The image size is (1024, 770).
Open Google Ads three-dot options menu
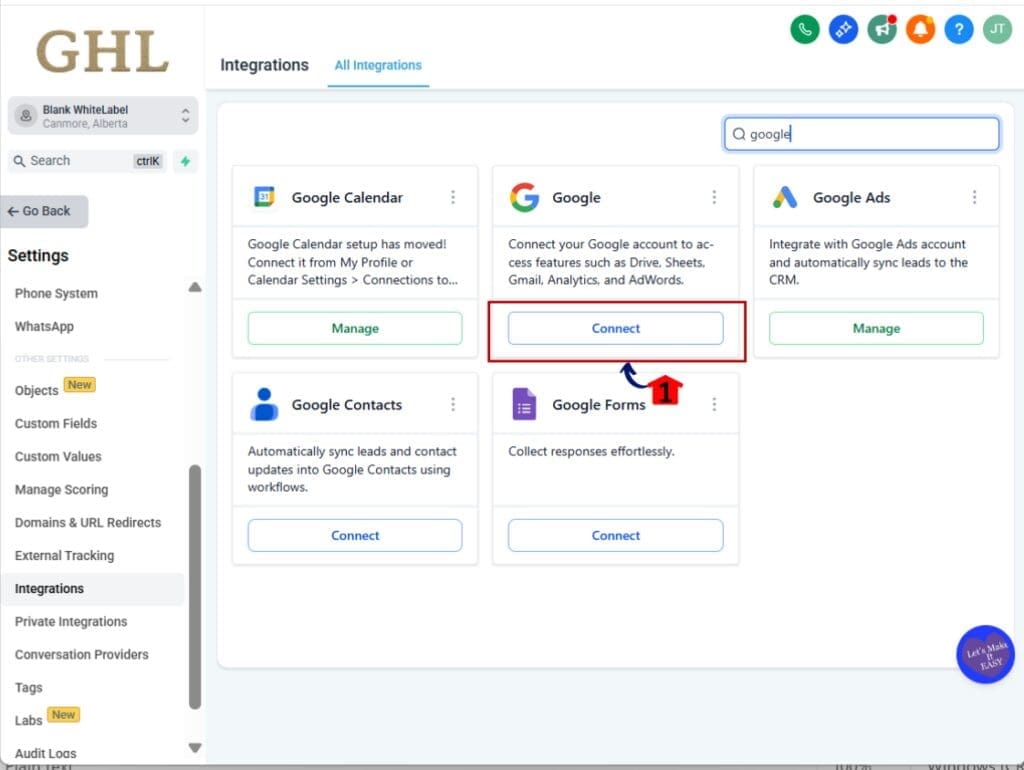pos(974,197)
